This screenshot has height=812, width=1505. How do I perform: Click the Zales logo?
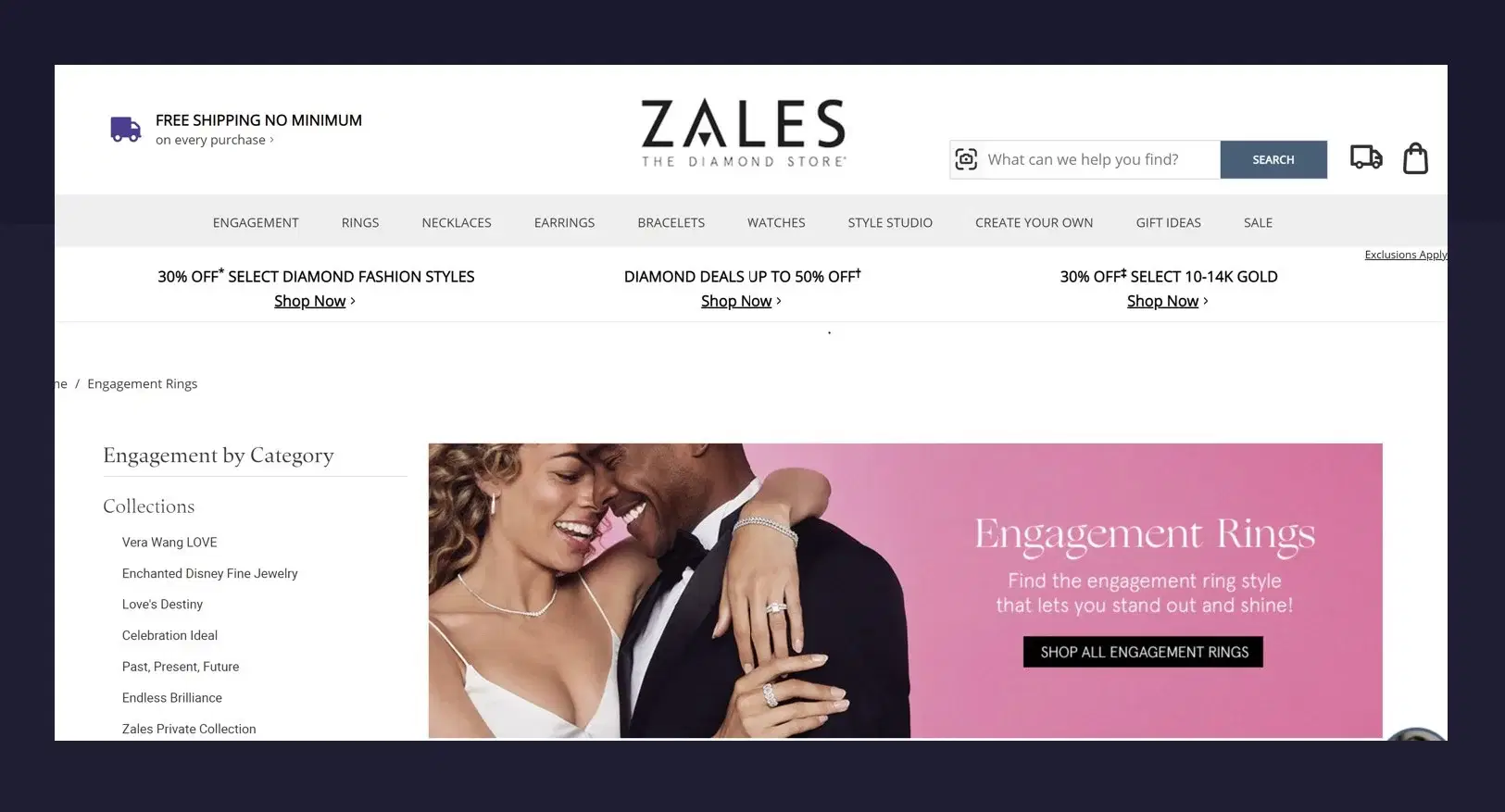coord(744,133)
